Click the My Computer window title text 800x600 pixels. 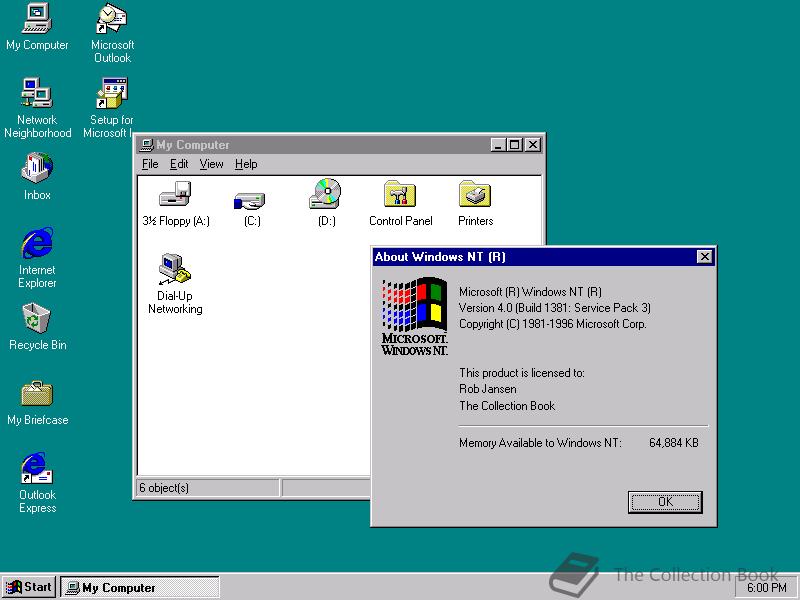tap(193, 145)
